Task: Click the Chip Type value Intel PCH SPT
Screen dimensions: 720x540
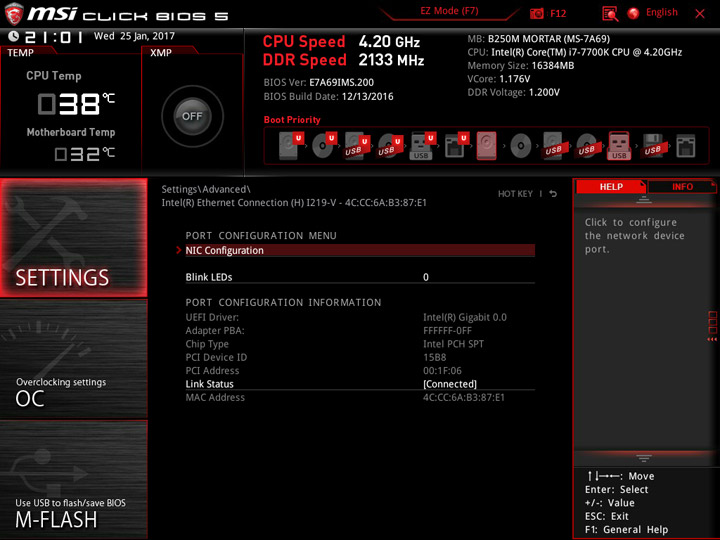Action: 453,344
